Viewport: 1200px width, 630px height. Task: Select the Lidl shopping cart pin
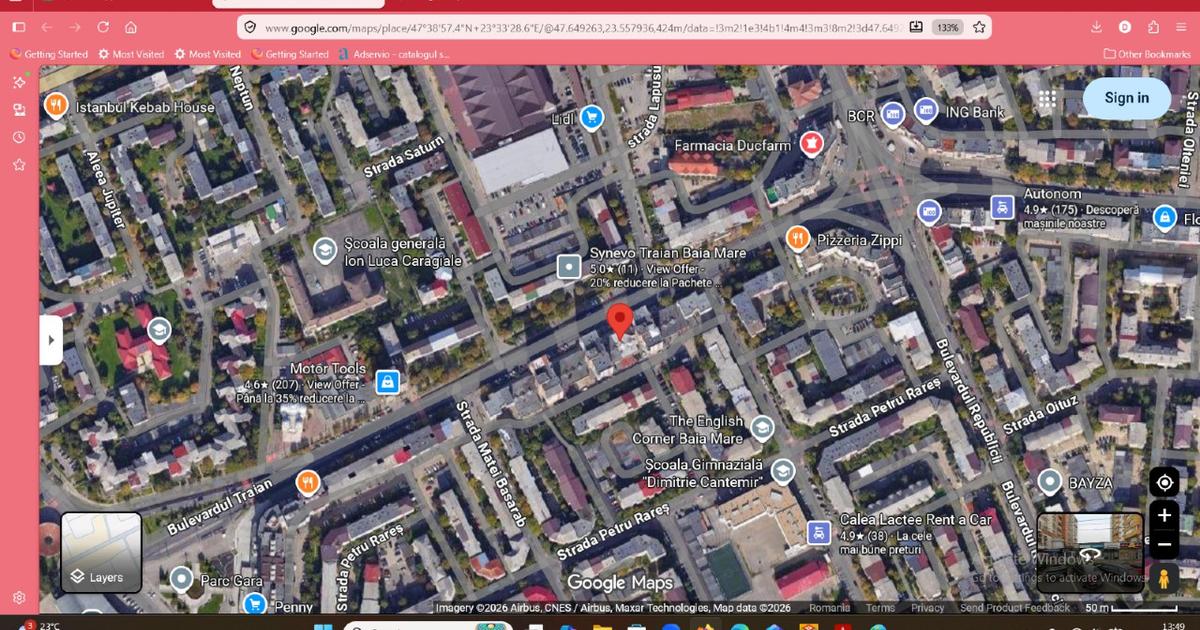[x=592, y=118]
